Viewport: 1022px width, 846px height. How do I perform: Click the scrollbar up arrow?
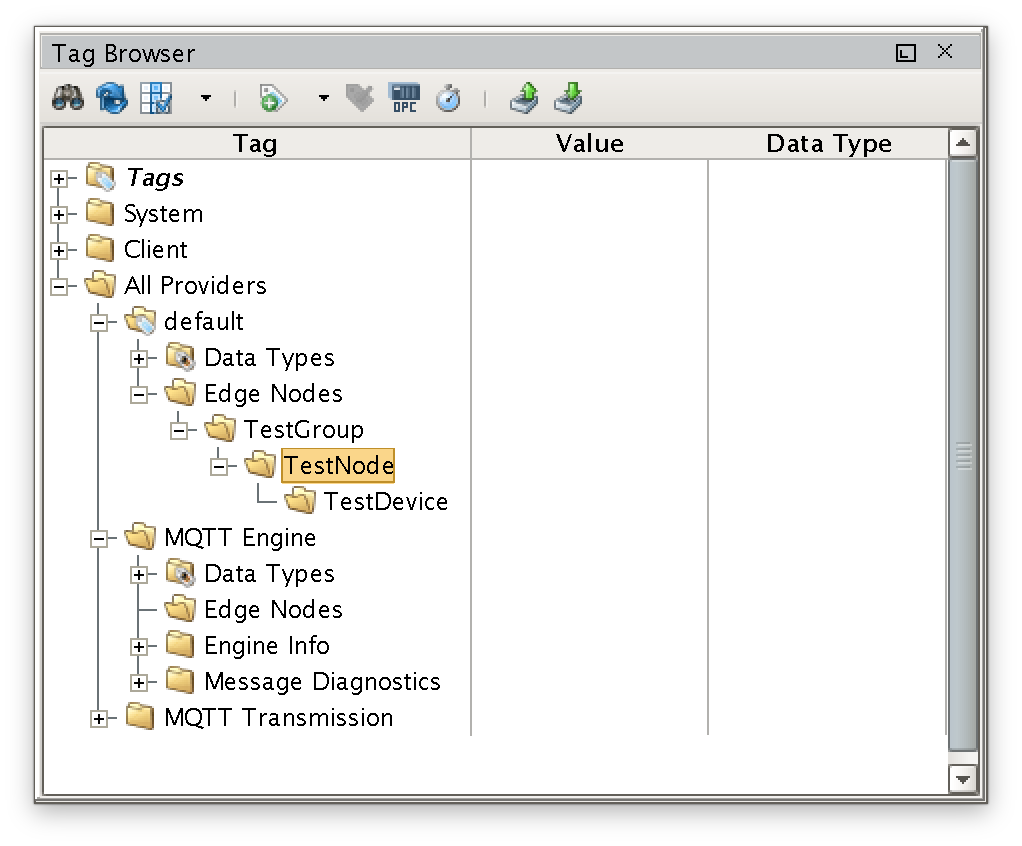963,143
